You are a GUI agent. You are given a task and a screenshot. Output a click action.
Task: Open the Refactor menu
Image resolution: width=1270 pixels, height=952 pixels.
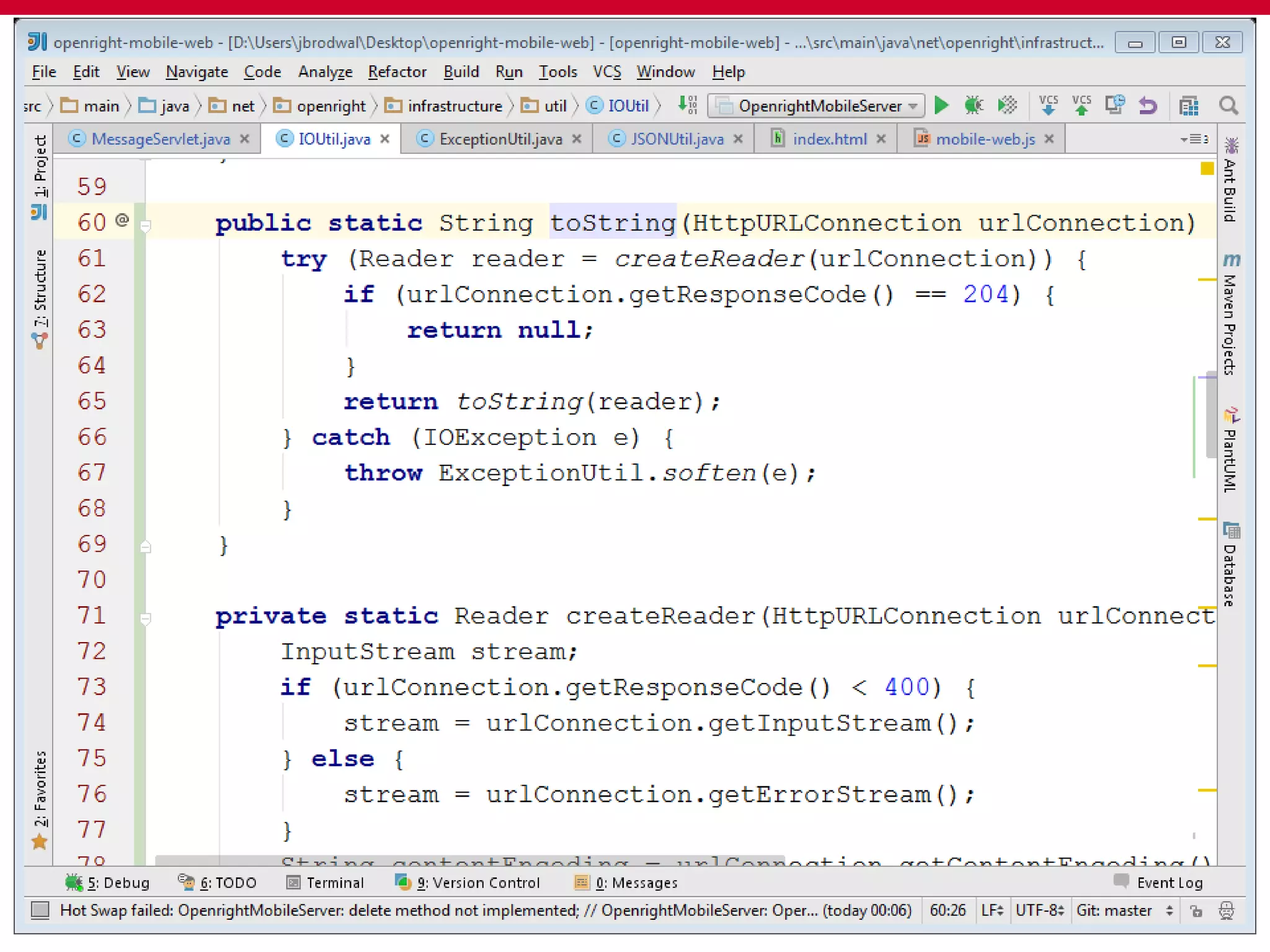[397, 72]
